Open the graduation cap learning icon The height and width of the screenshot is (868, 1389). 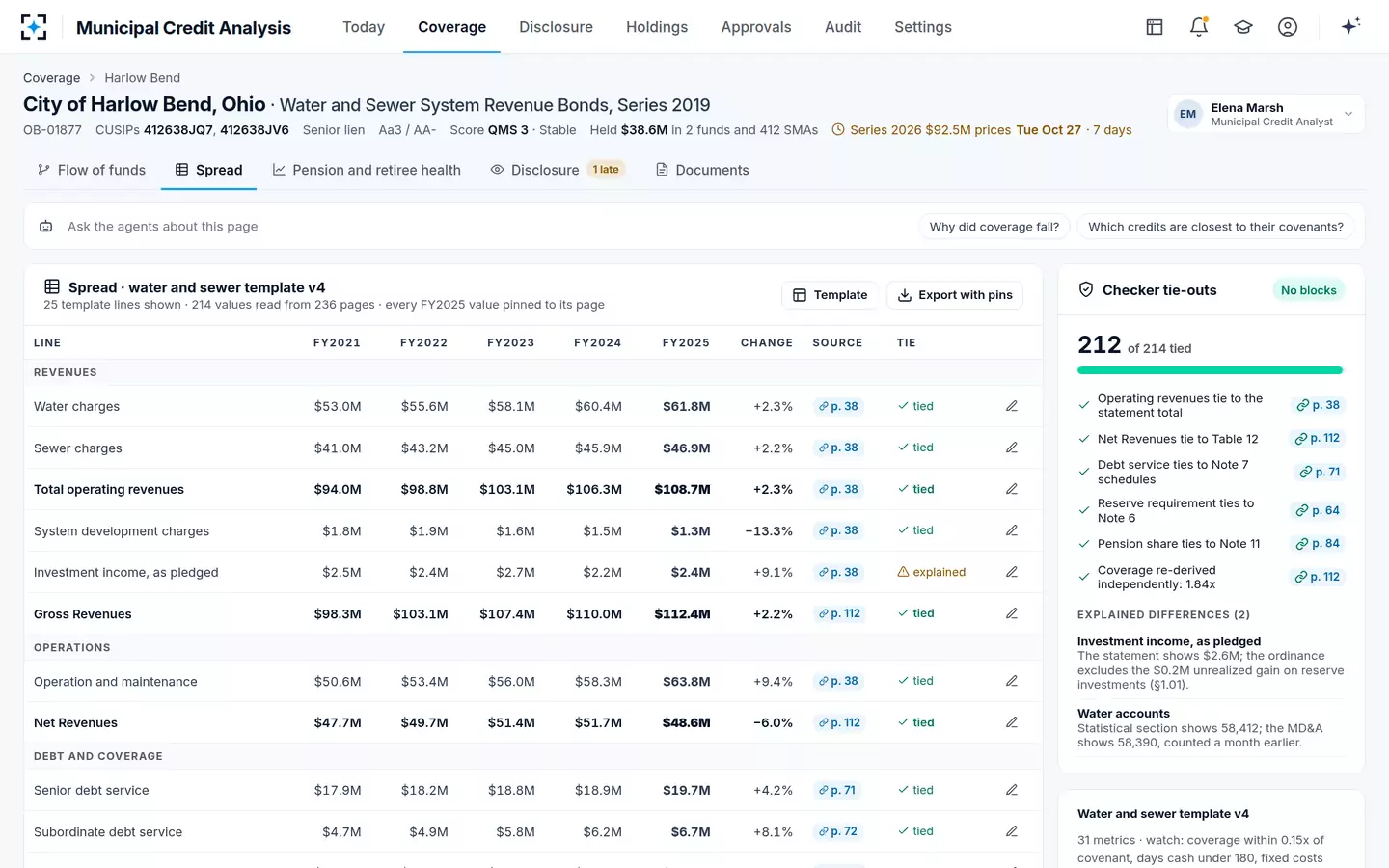point(1243,27)
